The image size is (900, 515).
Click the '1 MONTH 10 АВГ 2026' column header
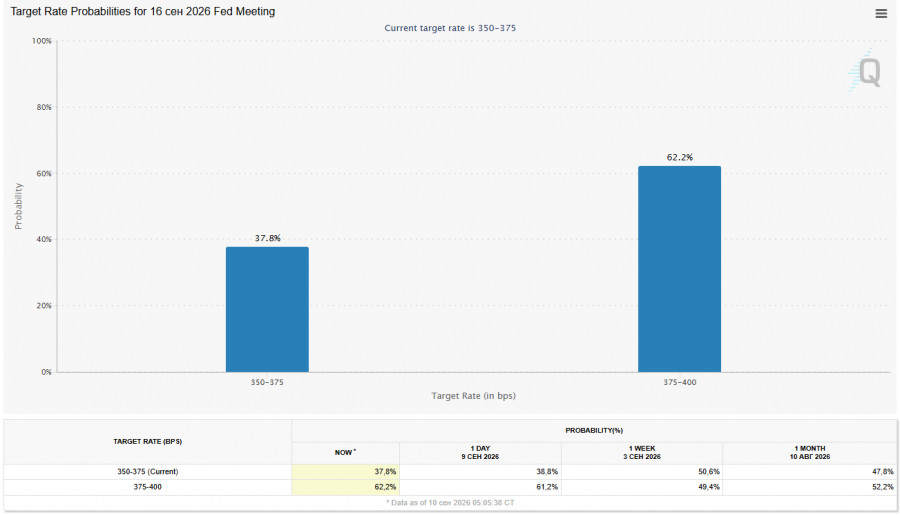pos(809,452)
